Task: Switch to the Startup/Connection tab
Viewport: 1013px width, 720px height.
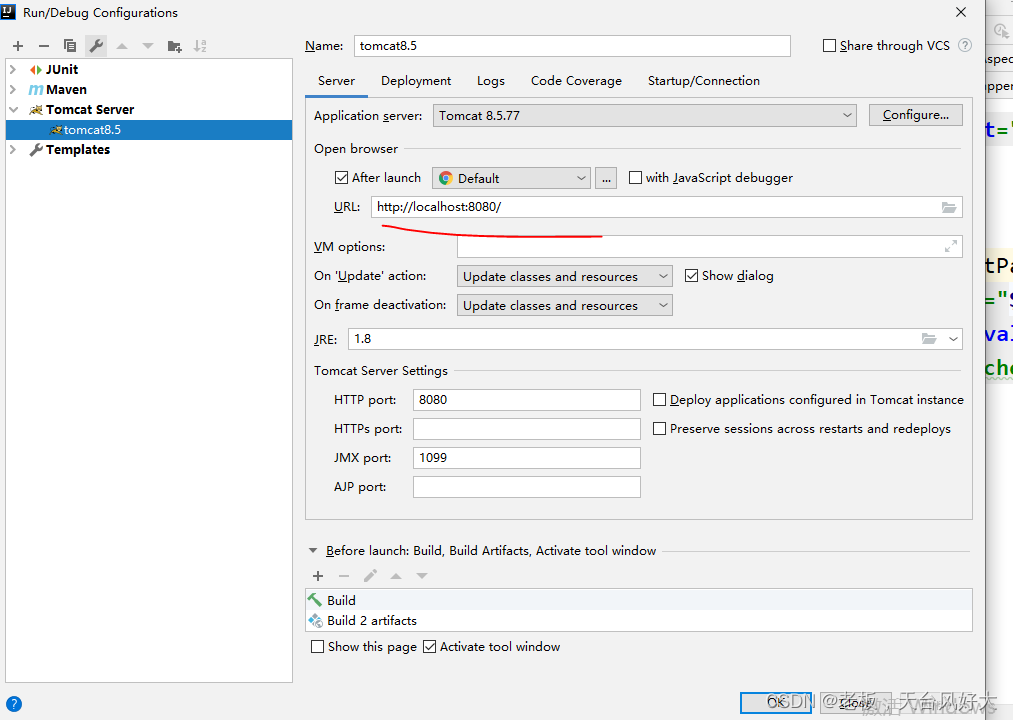Action: click(704, 81)
